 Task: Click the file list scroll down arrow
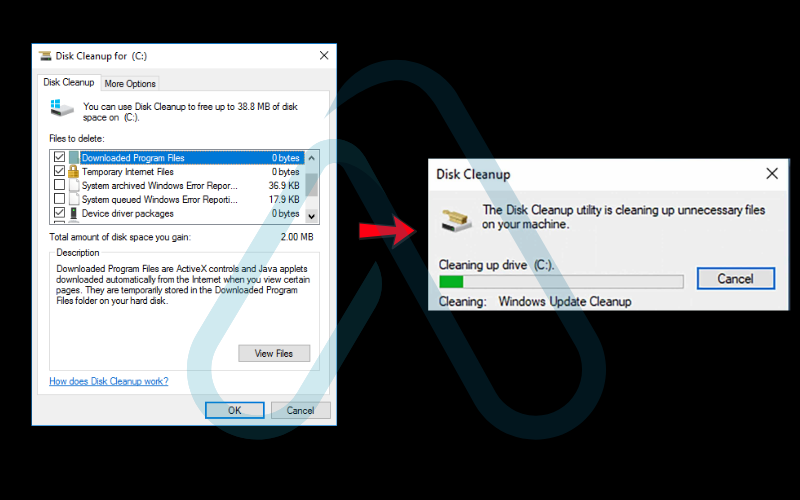click(312, 216)
